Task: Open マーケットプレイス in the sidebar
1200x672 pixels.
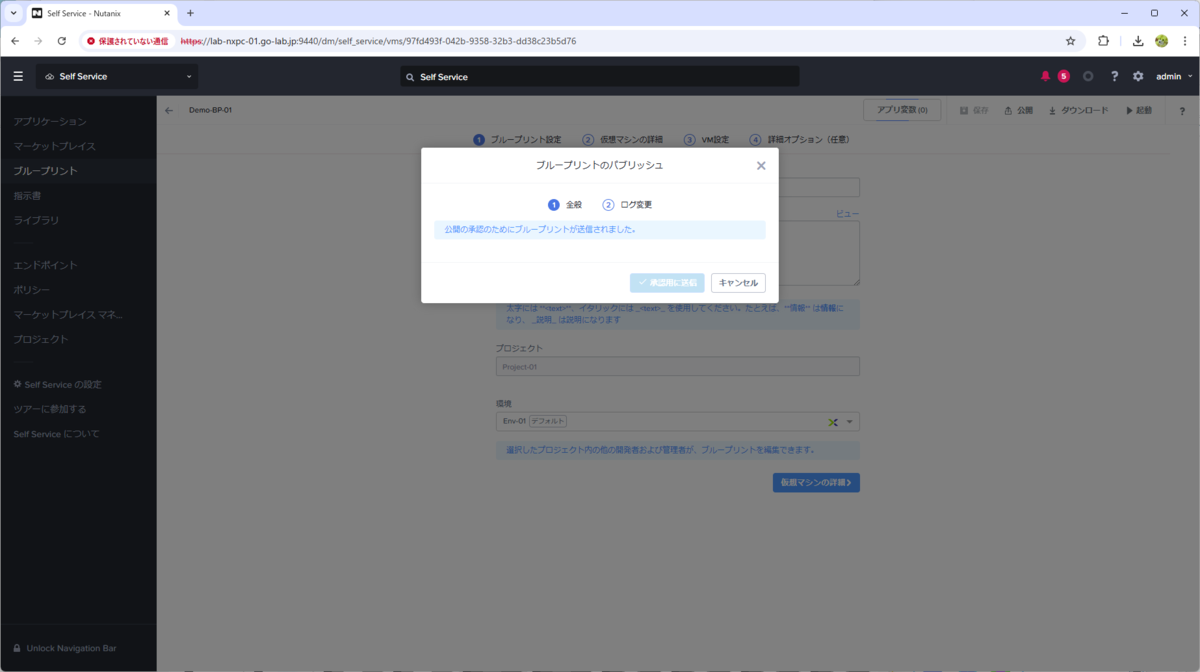Action: point(55,146)
